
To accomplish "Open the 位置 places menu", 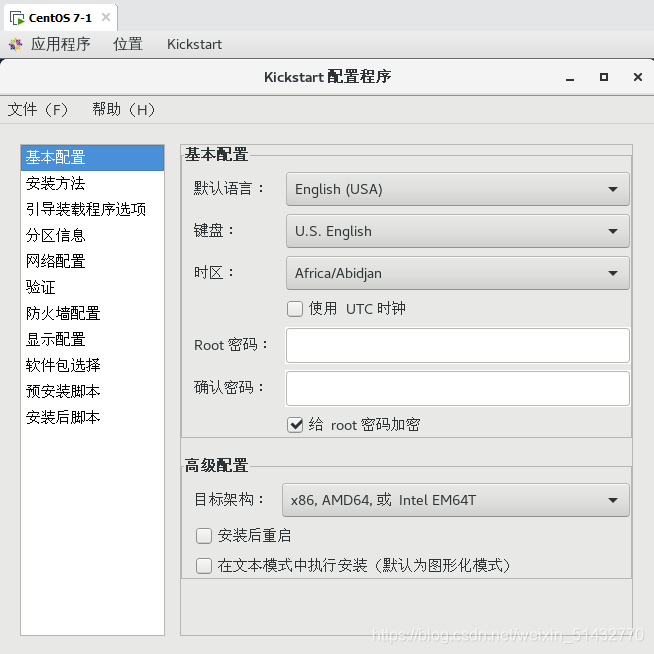I will point(128,44).
